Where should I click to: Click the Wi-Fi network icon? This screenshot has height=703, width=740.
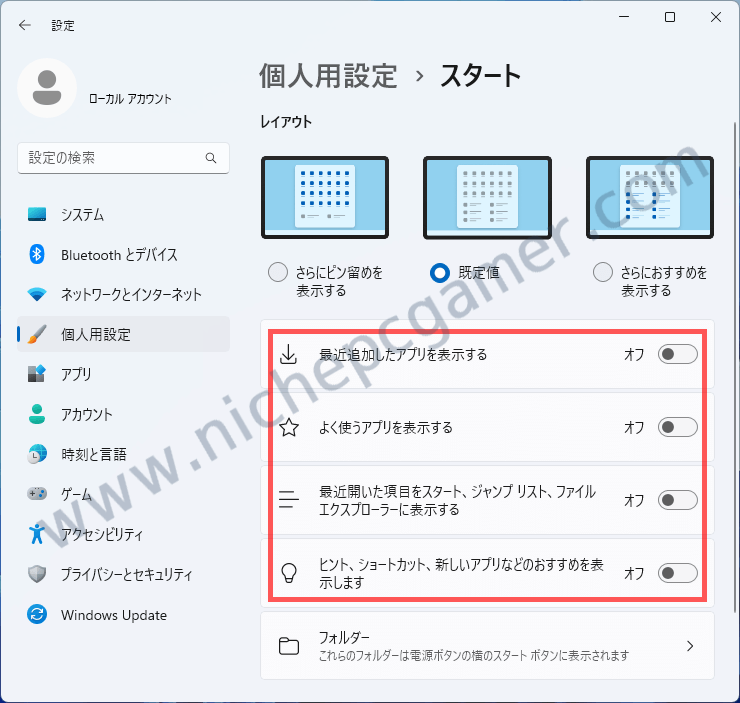(x=37, y=294)
